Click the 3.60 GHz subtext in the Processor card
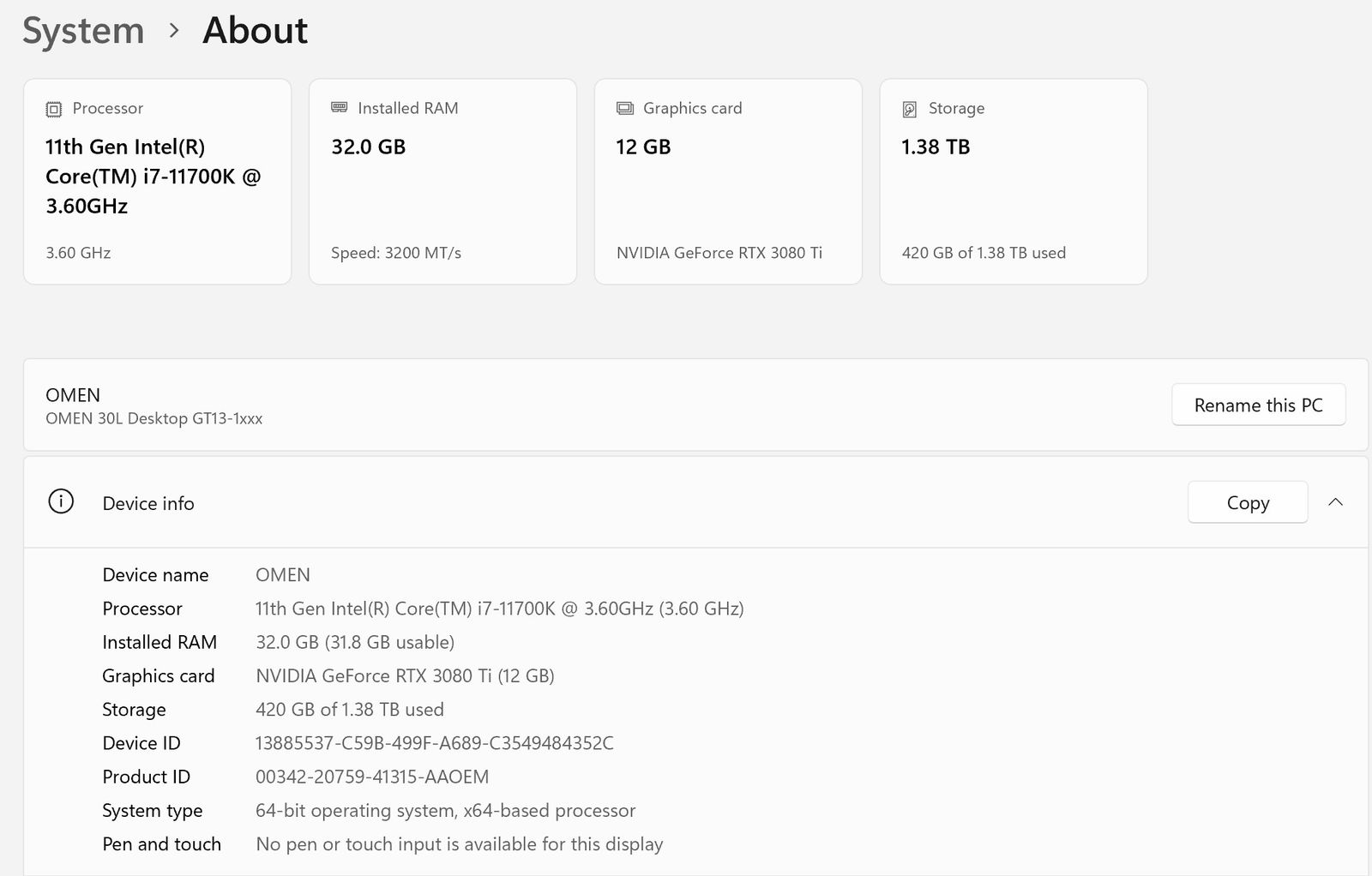 click(78, 253)
